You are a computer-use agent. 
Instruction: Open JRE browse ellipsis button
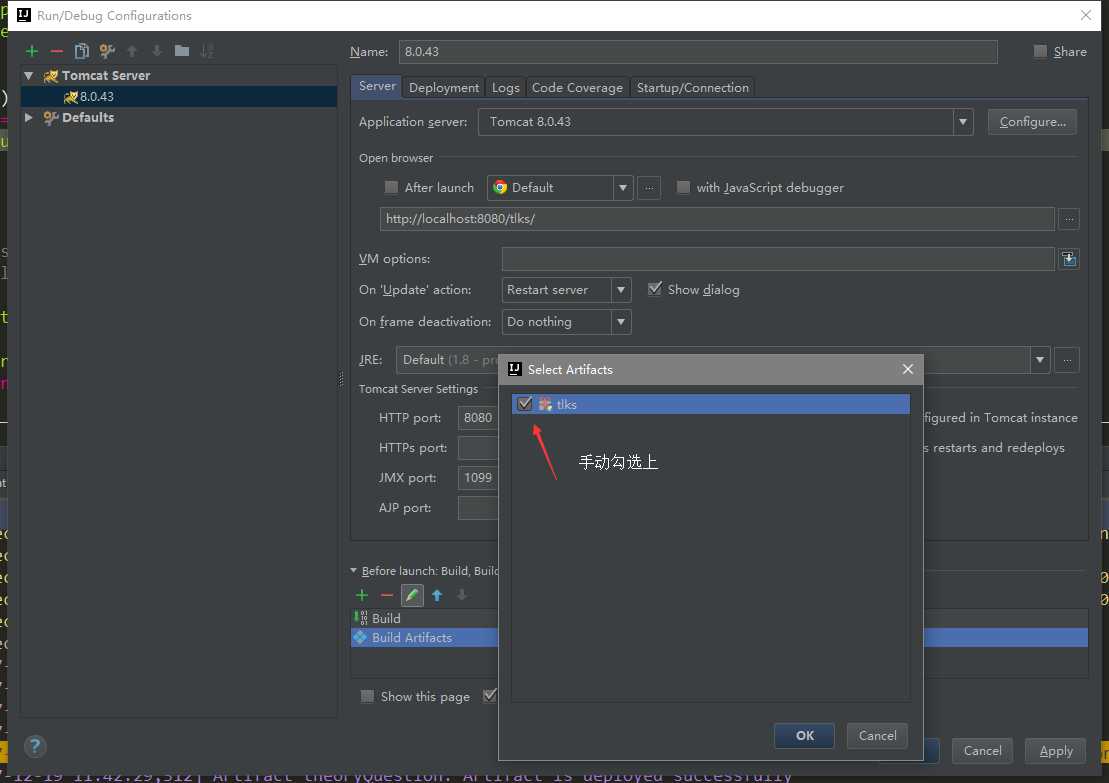[x=1067, y=360]
